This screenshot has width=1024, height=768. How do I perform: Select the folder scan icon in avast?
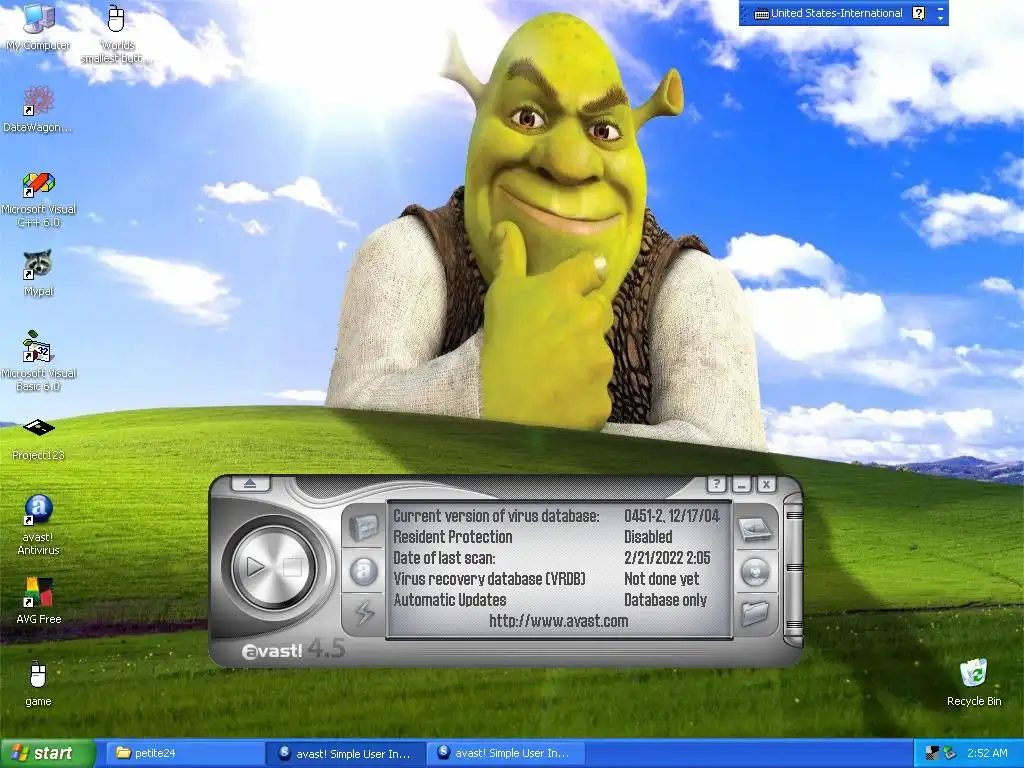(756, 613)
